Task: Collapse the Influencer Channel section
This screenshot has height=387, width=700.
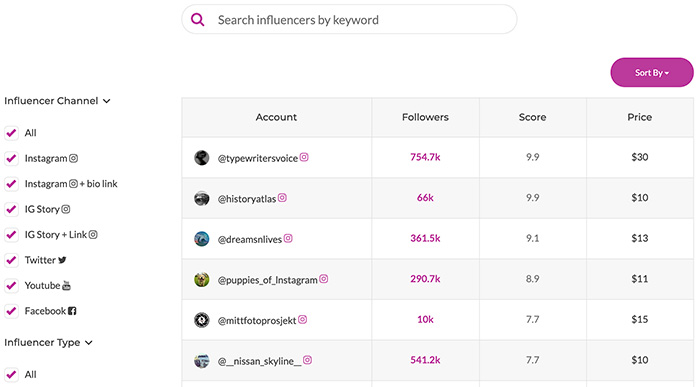Action: click(57, 101)
